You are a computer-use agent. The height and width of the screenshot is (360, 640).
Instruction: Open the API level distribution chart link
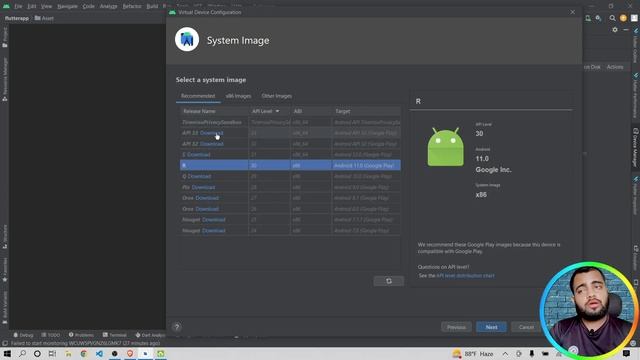tap(465, 276)
